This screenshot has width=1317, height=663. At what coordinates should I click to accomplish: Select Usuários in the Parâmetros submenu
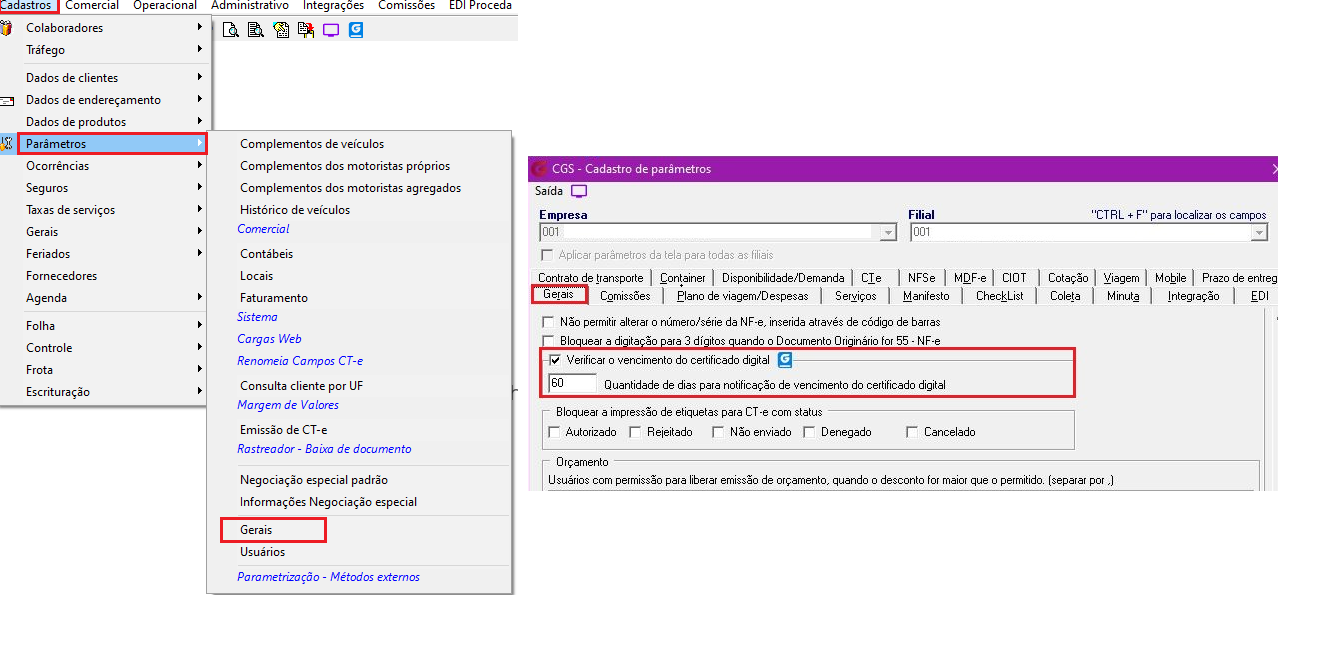click(x=262, y=552)
